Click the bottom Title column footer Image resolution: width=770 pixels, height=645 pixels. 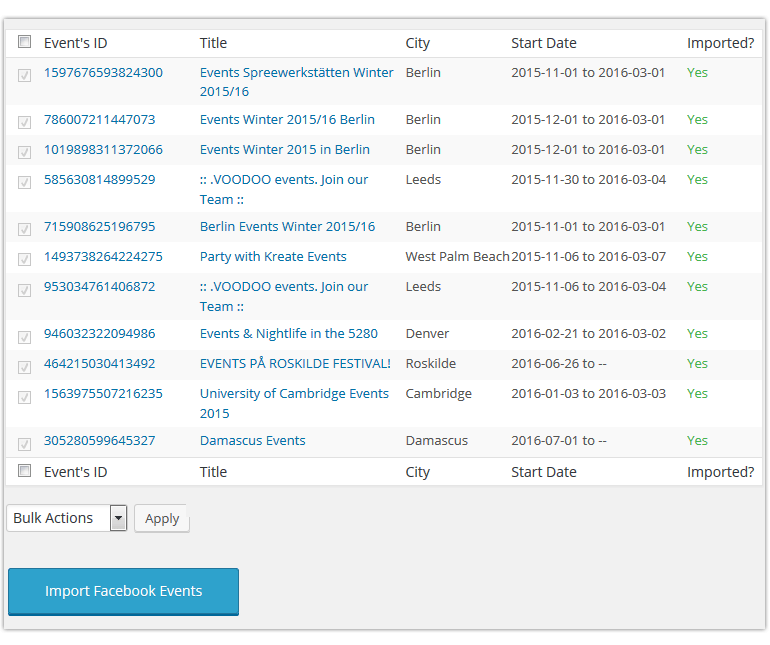click(213, 472)
